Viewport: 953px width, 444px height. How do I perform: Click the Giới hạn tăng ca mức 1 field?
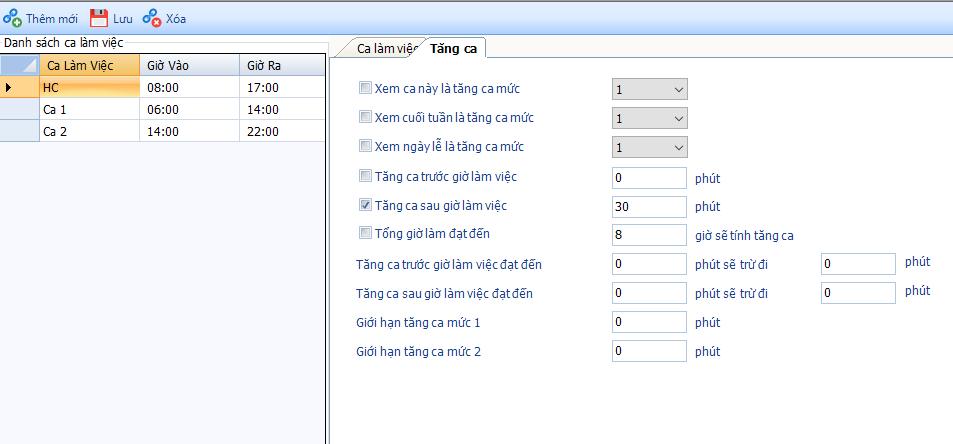tap(649, 323)
